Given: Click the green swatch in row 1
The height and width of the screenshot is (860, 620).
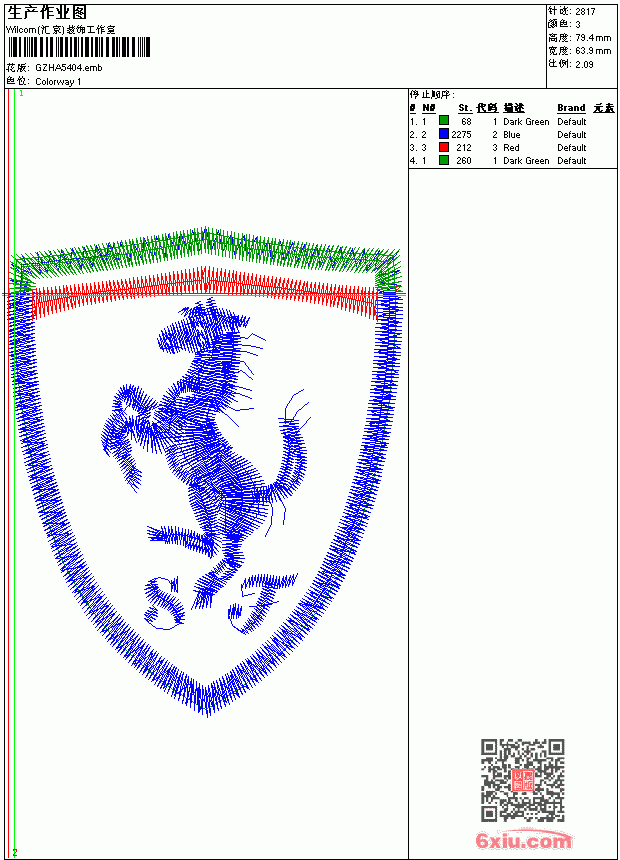Looking at the screenshot, I should [x=444, y=121].
